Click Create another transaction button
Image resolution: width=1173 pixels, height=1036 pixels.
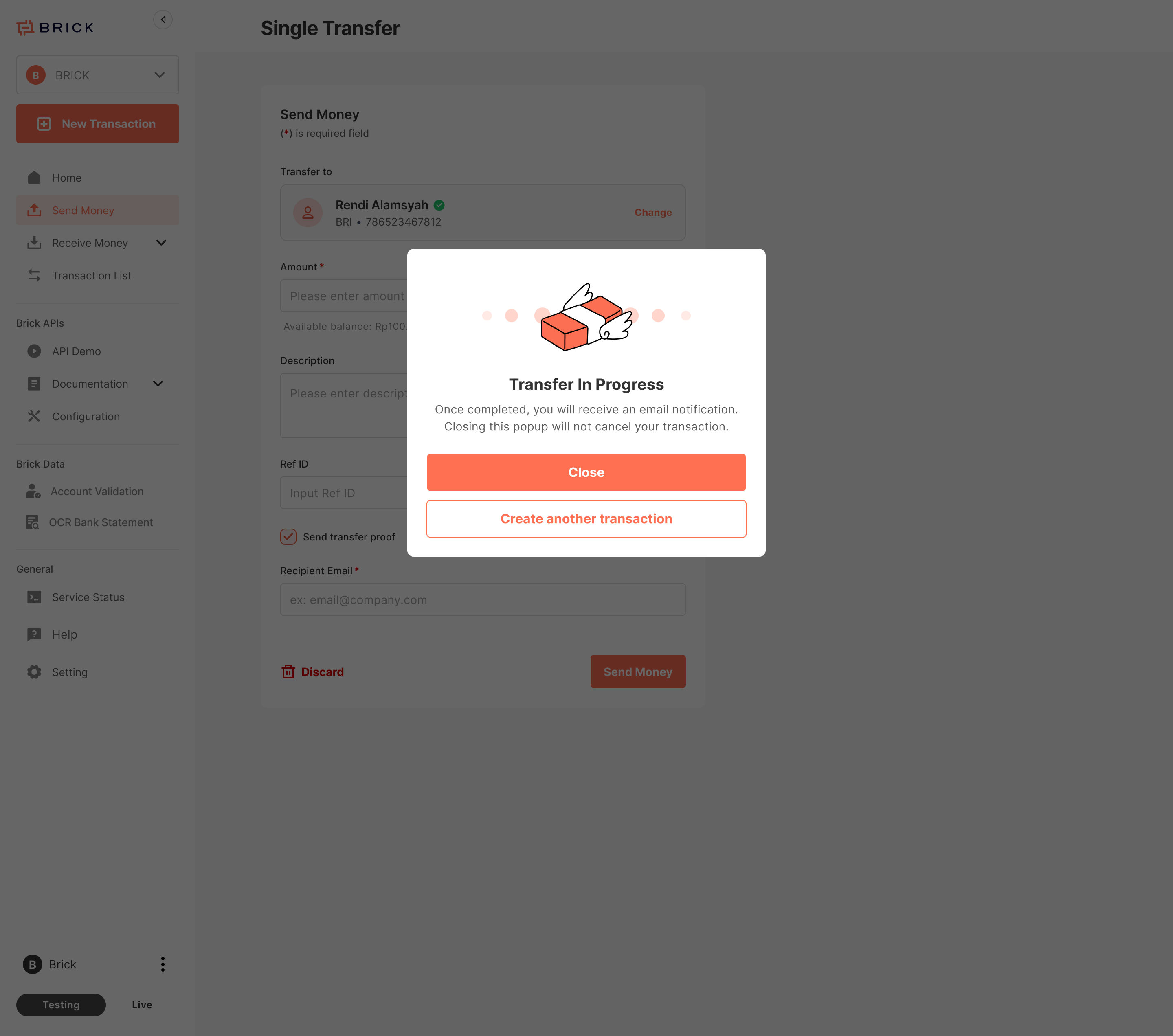(586, 518)
